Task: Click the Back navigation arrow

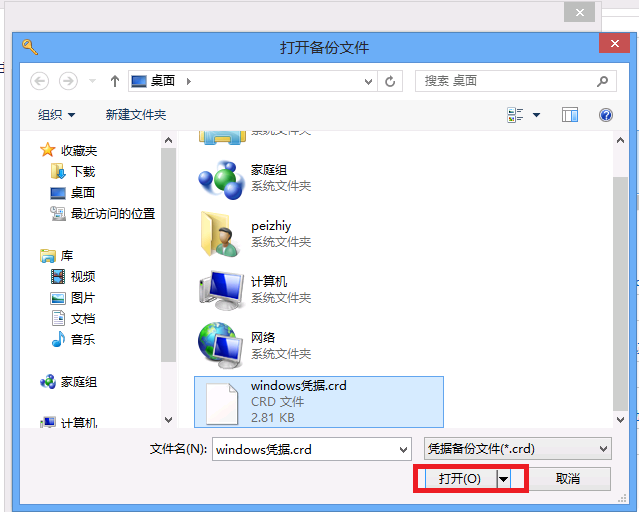Action: tap(40, 81)
